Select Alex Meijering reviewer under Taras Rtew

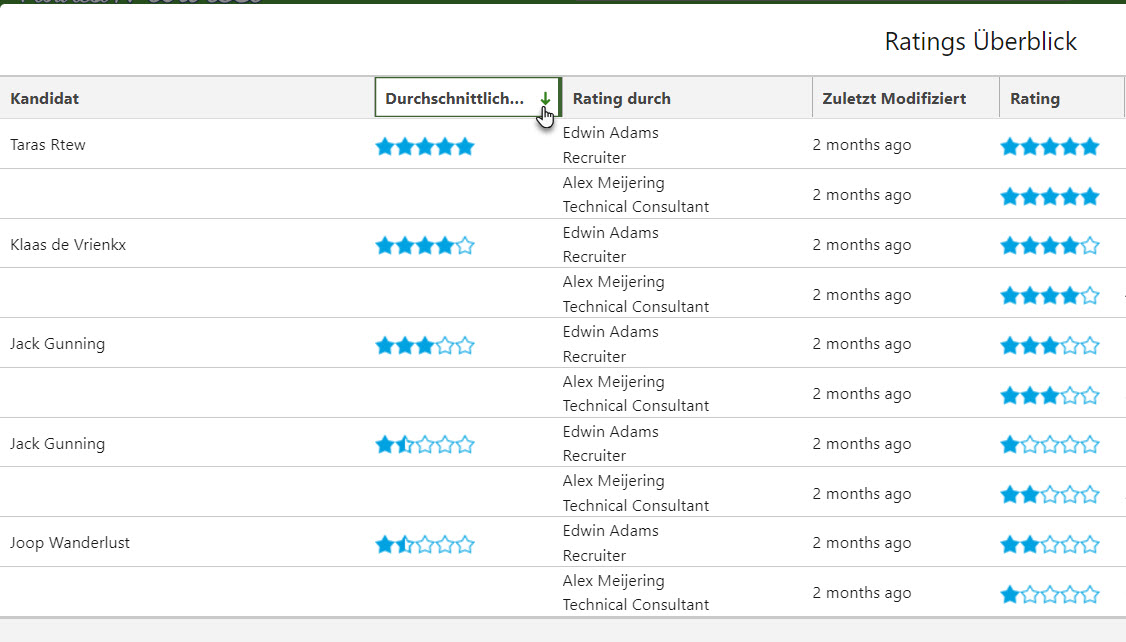click(x=613, y=183)
